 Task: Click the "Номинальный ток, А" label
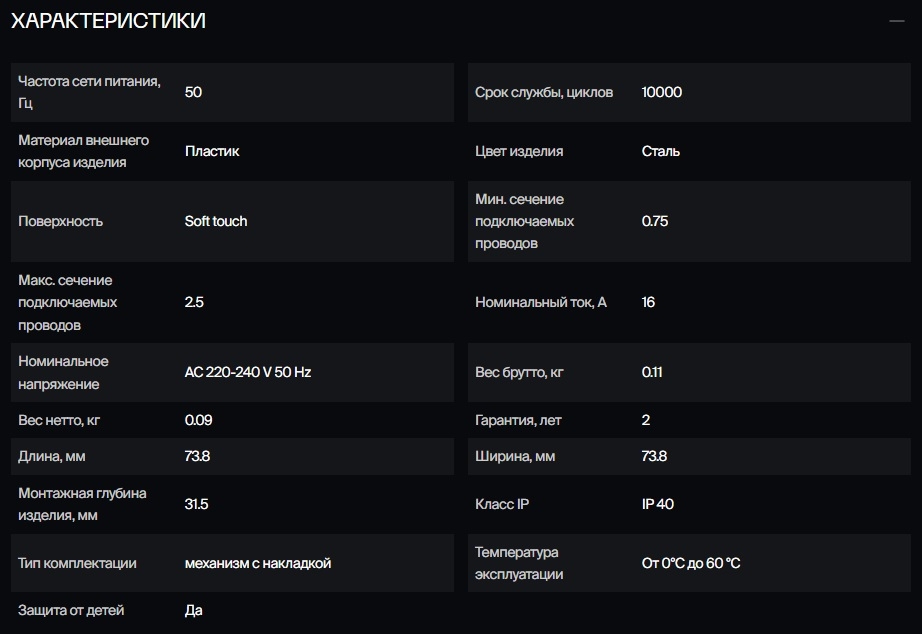point(541,302)
